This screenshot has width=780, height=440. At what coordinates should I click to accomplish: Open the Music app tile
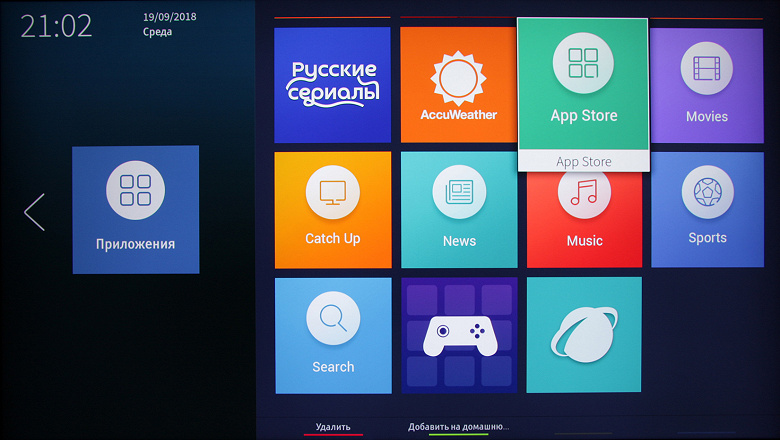click(584, 220)
